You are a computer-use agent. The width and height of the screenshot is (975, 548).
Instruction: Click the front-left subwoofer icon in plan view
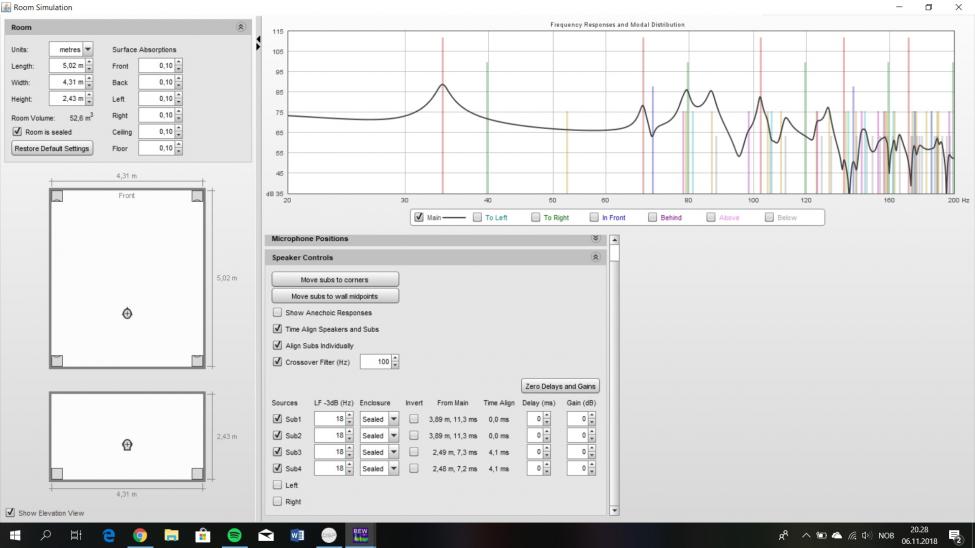point(57,195)
